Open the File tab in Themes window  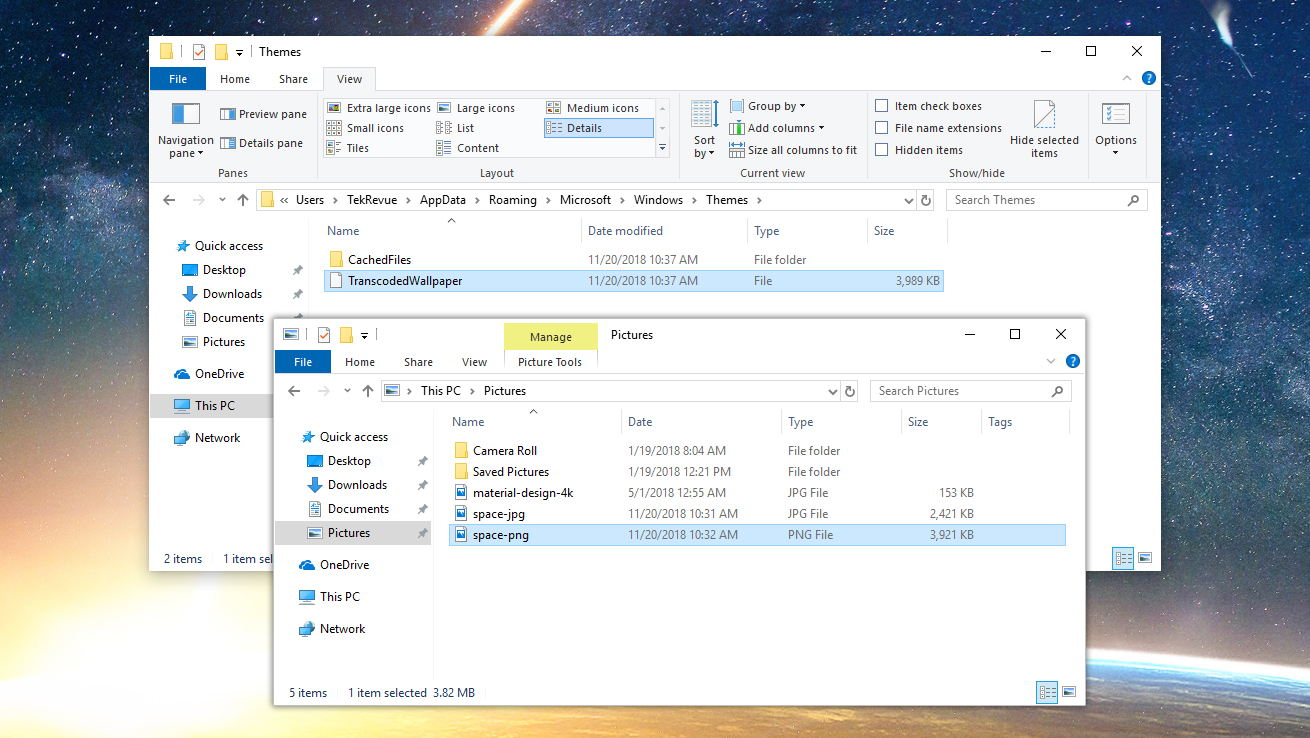coord(178,79)
